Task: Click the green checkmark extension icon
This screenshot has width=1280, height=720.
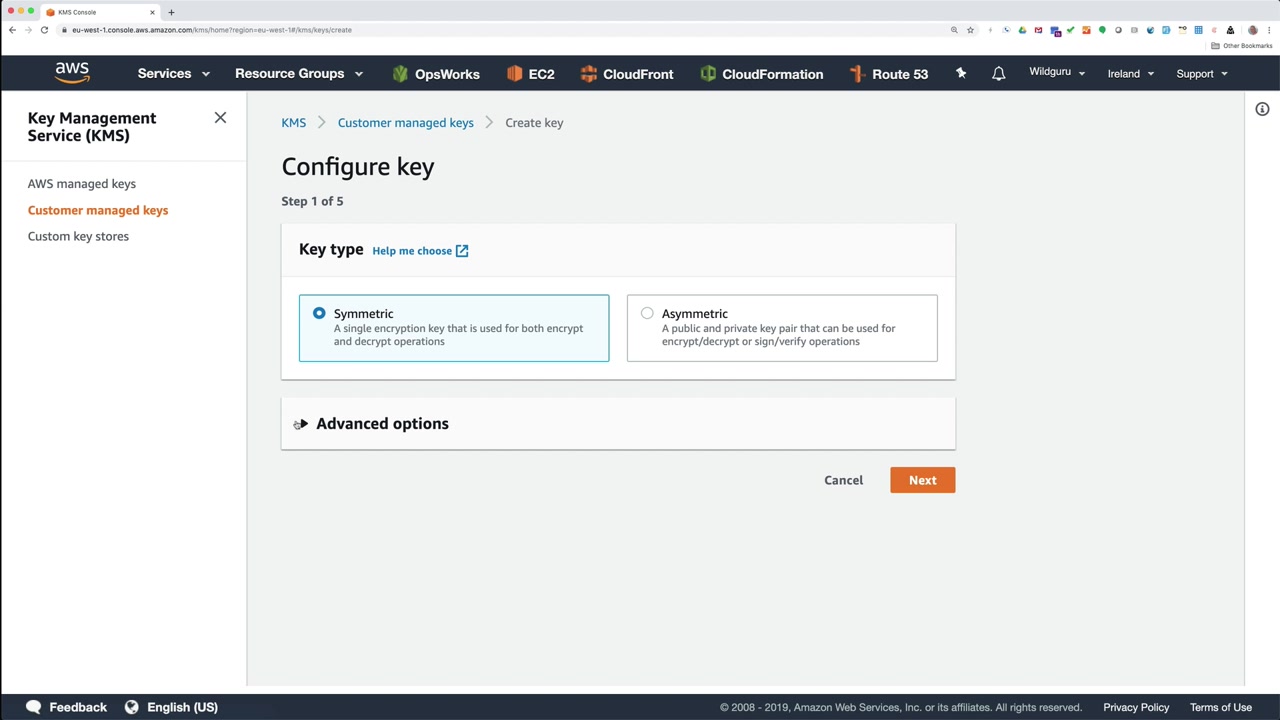Action: (1070, 30)
